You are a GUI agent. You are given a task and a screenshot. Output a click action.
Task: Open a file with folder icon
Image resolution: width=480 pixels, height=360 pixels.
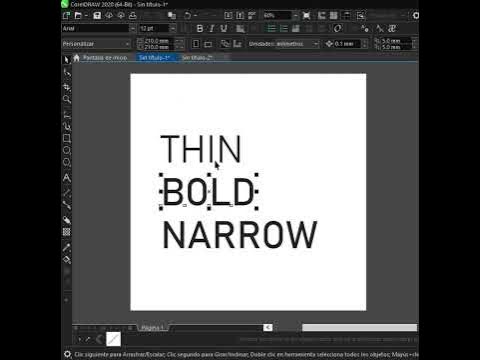click(x=78, y=15)
